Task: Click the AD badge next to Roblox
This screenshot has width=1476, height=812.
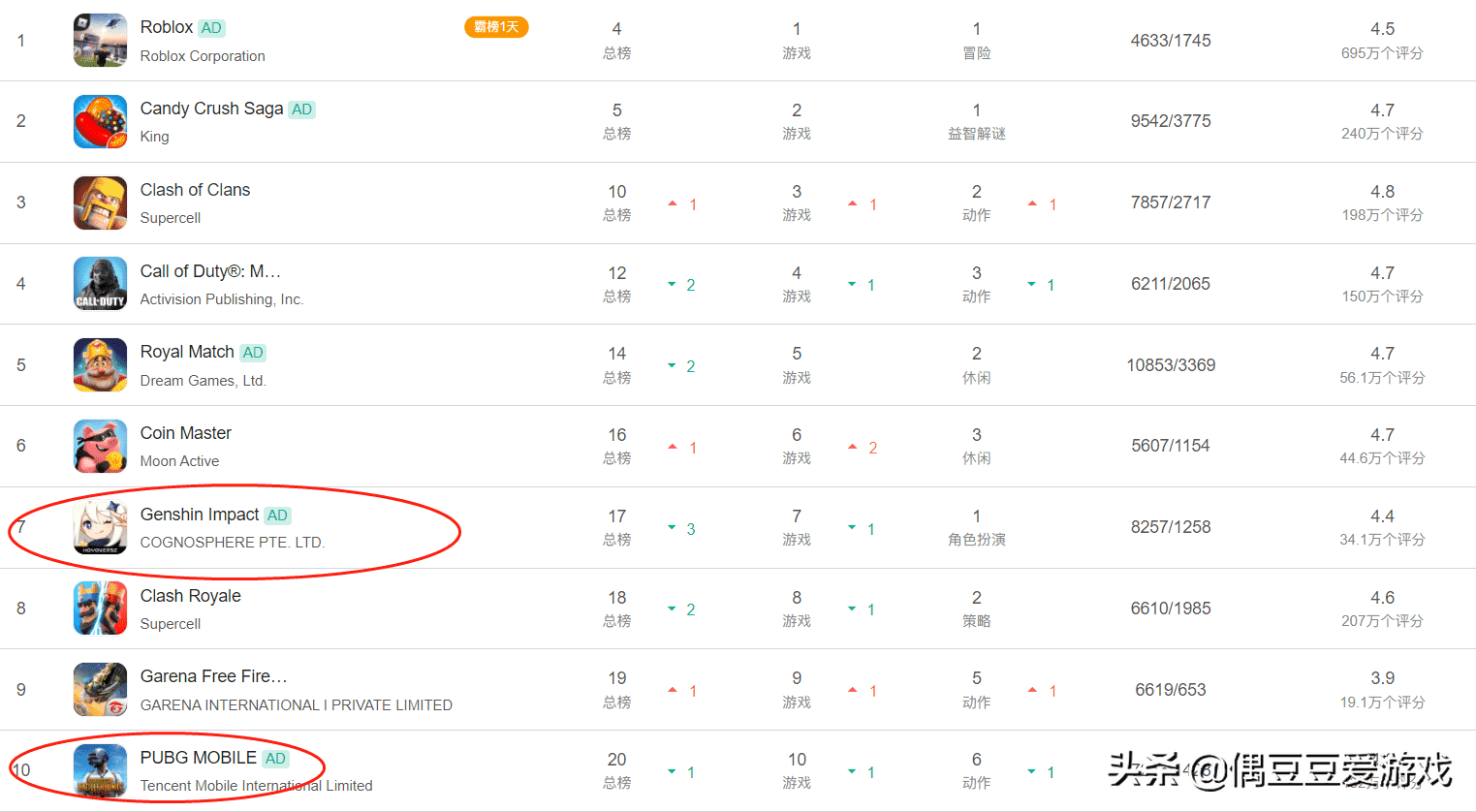Action: click(x=211, y=28)
